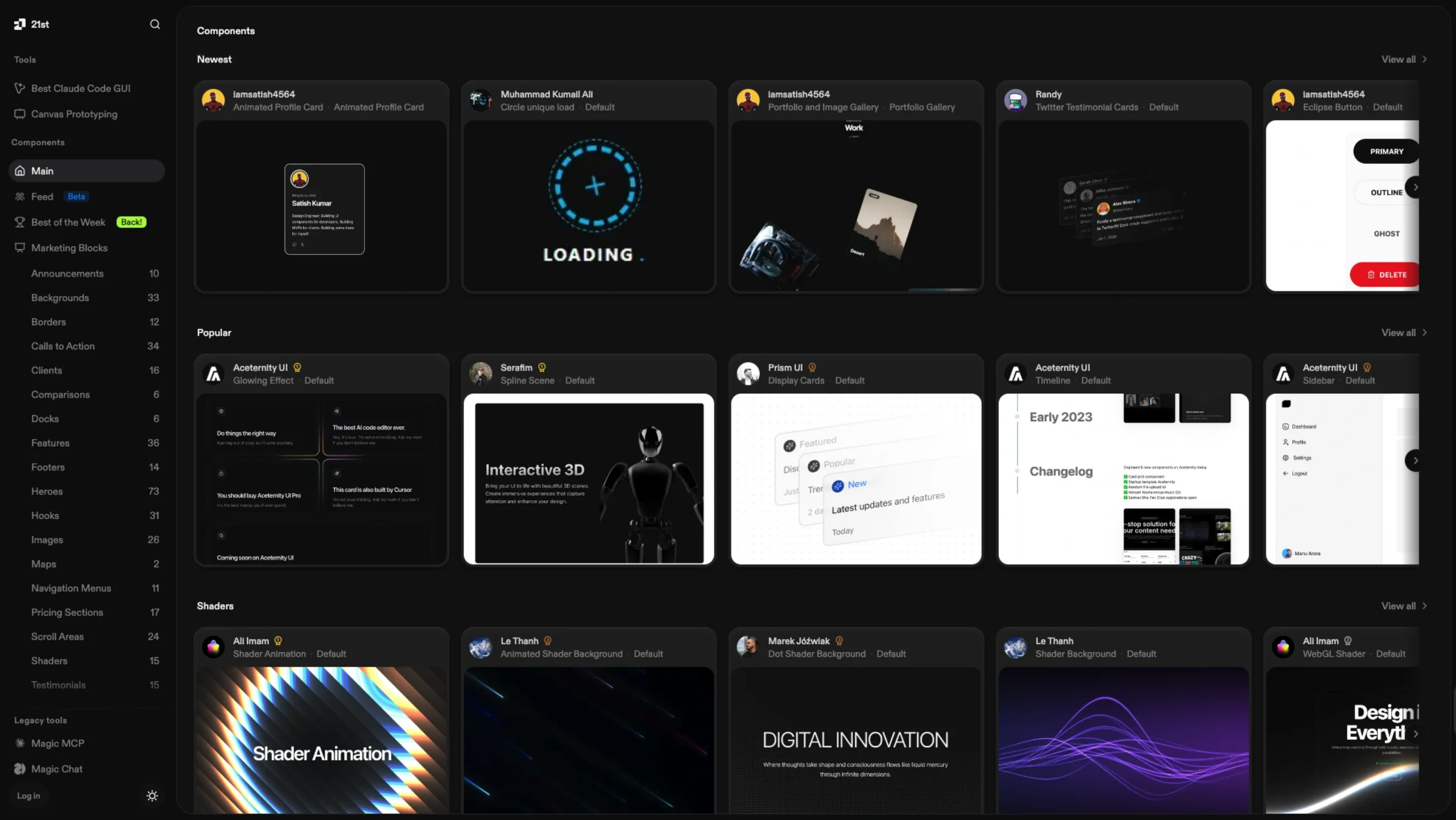Click the Log in button

coord(28,796)
